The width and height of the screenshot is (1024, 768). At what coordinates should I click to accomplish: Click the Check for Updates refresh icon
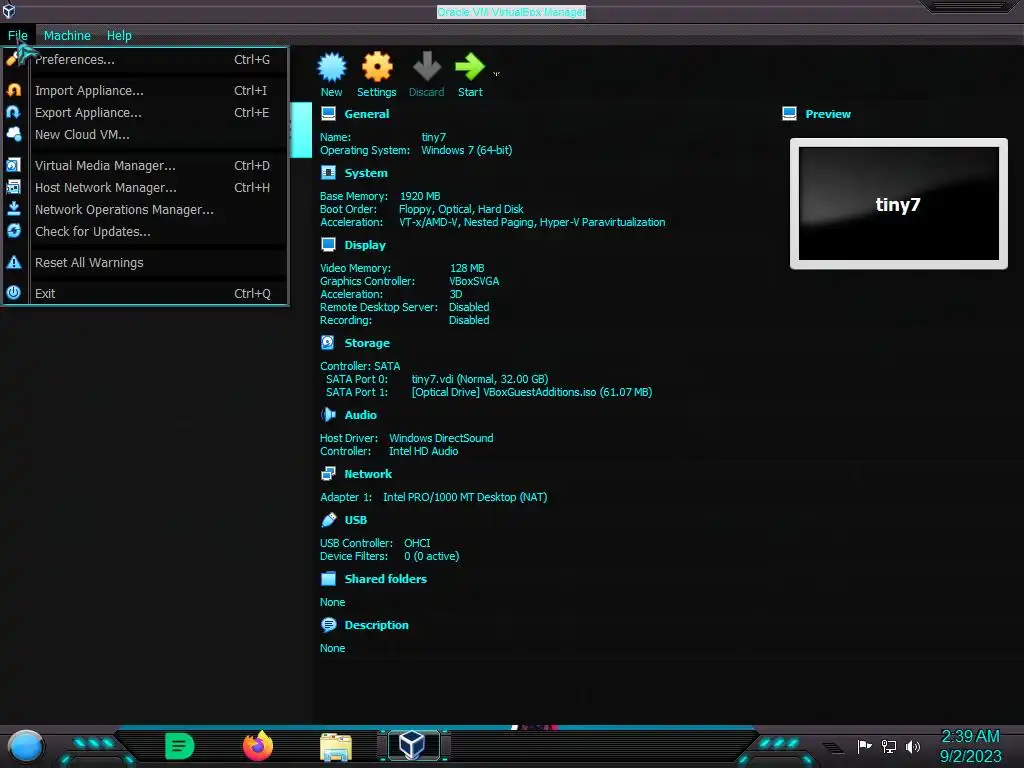[14, 231]
